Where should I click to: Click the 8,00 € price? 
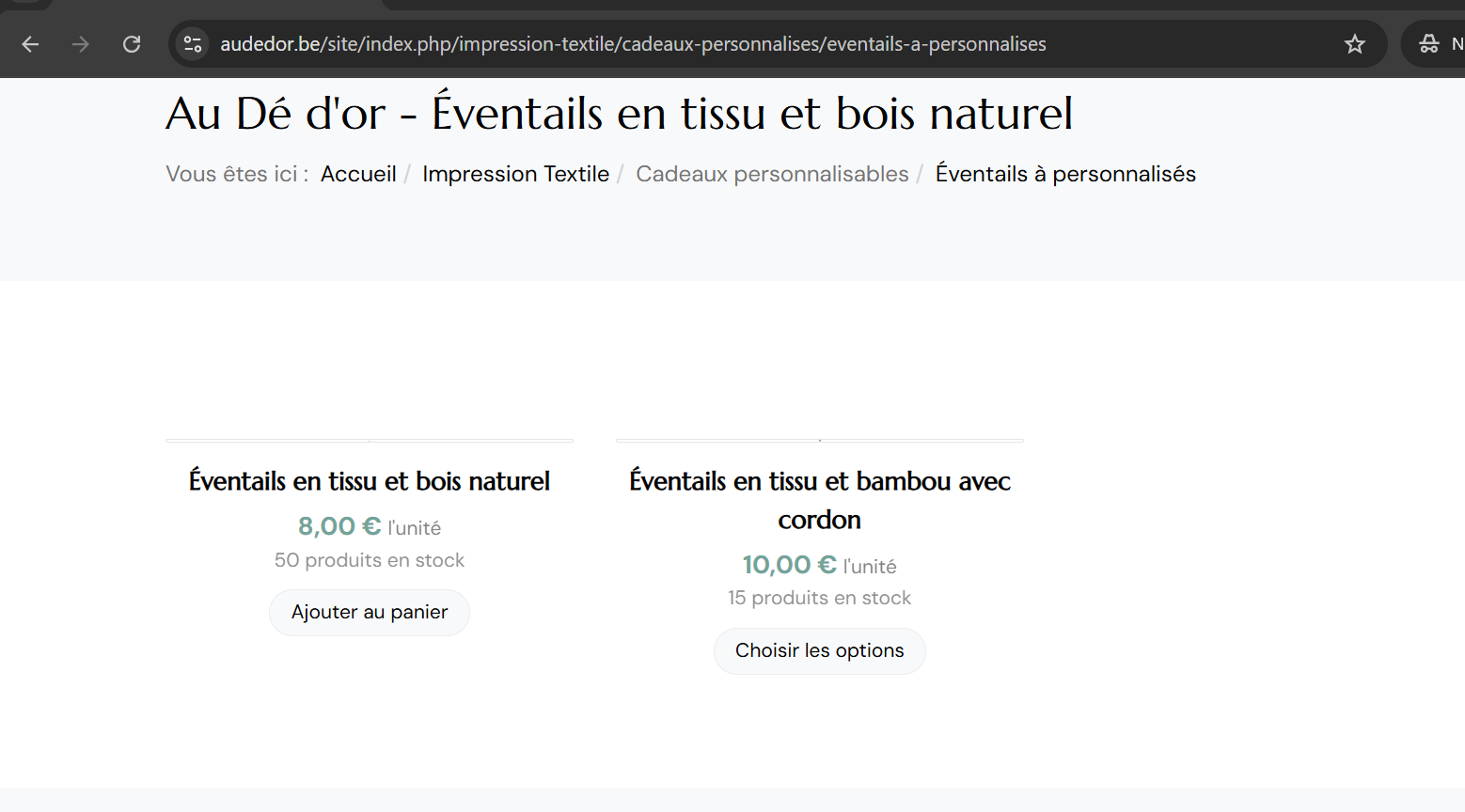[x=339, y=526]
